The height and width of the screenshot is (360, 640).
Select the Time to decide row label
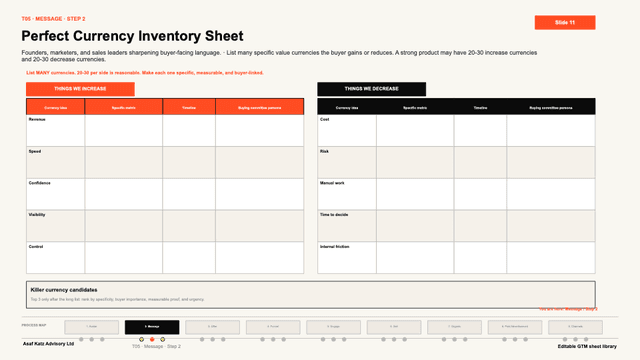coord(334,215)
